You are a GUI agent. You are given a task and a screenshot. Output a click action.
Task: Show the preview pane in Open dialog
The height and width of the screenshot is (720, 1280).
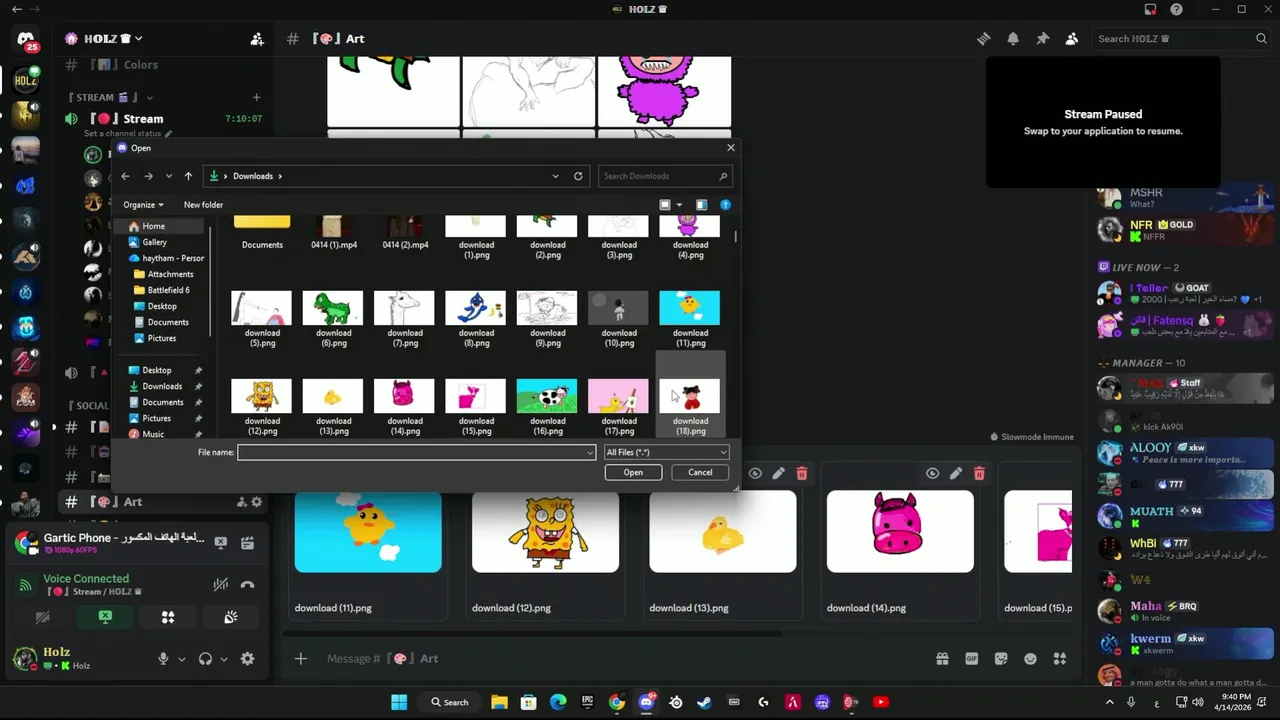point(701,205)
